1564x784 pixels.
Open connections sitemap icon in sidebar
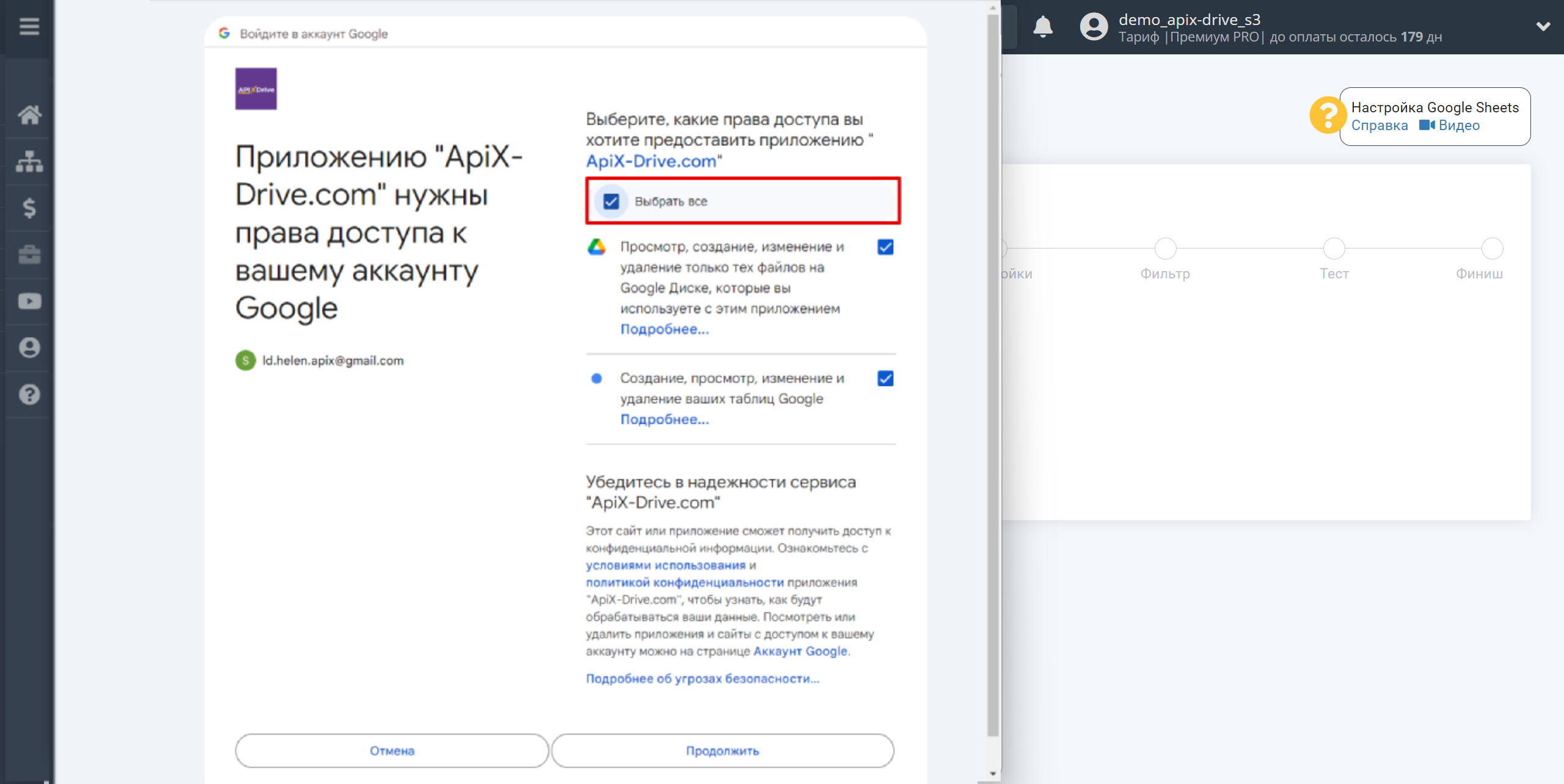tap(29, 161)
